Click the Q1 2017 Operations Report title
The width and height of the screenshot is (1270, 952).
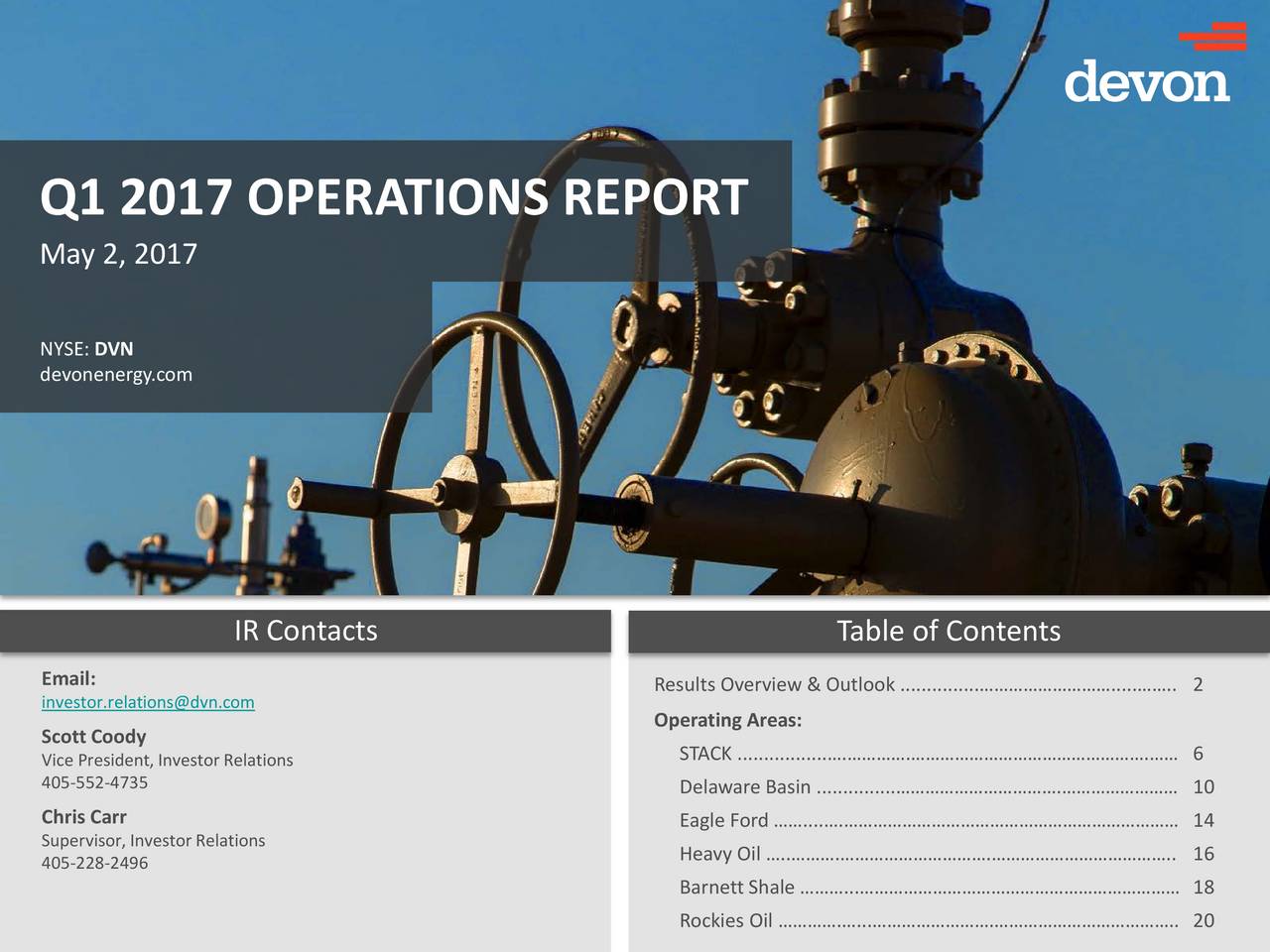click(394, 197)
